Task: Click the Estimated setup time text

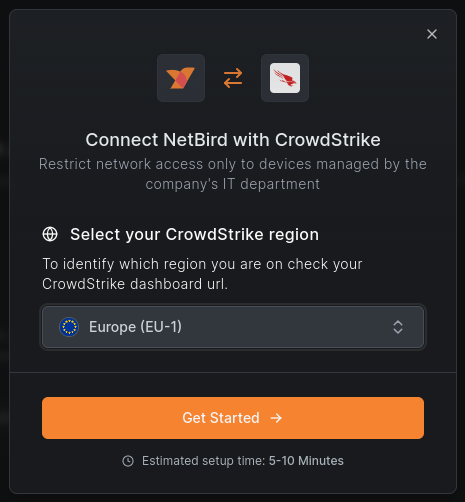Action: tap(243, 461)
